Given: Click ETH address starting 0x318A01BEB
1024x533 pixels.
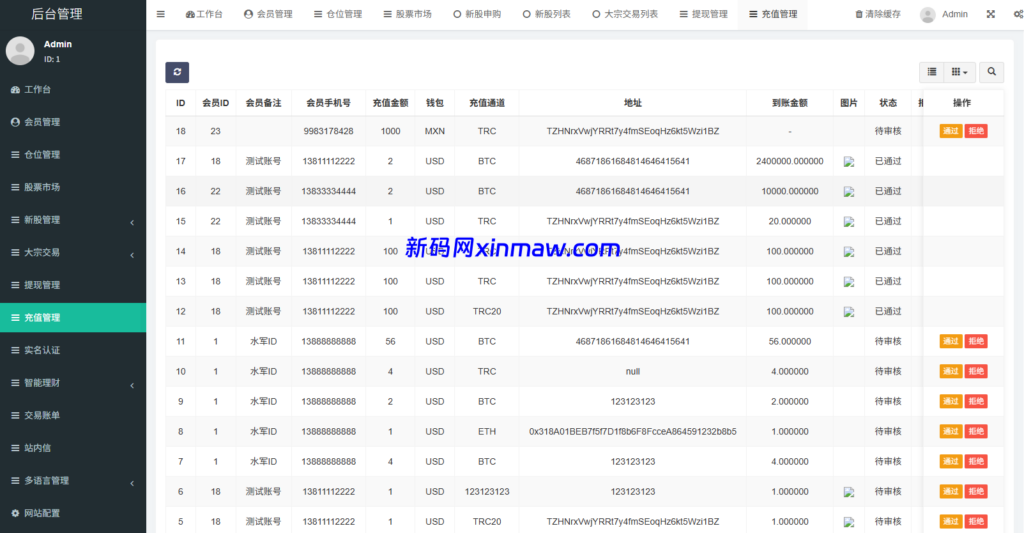Looking at the screenshot, I should [x=632, y=432].
